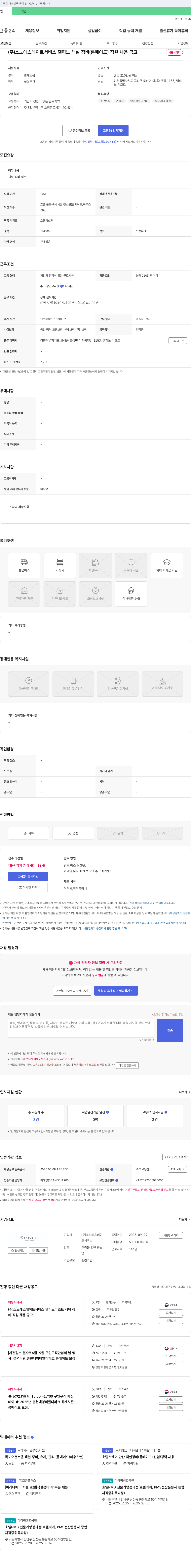Image resolution: width=191 pixels, height=1568 pixels.
Task: Click the 메일로 질문하기 button
Action: (127, 1065)
